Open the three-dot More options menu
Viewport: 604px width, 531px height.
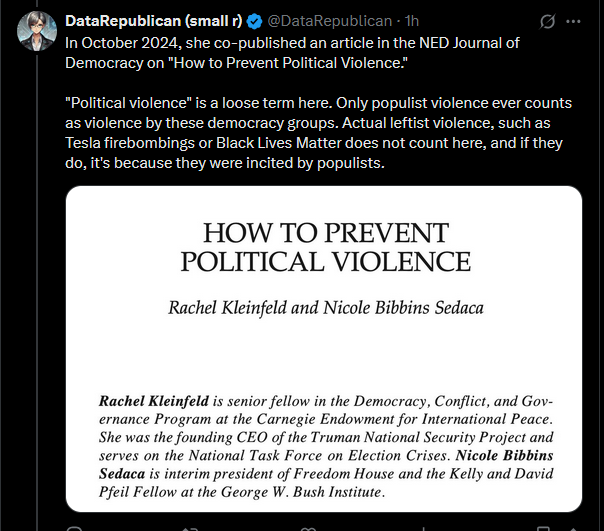(x=573, y=21)
